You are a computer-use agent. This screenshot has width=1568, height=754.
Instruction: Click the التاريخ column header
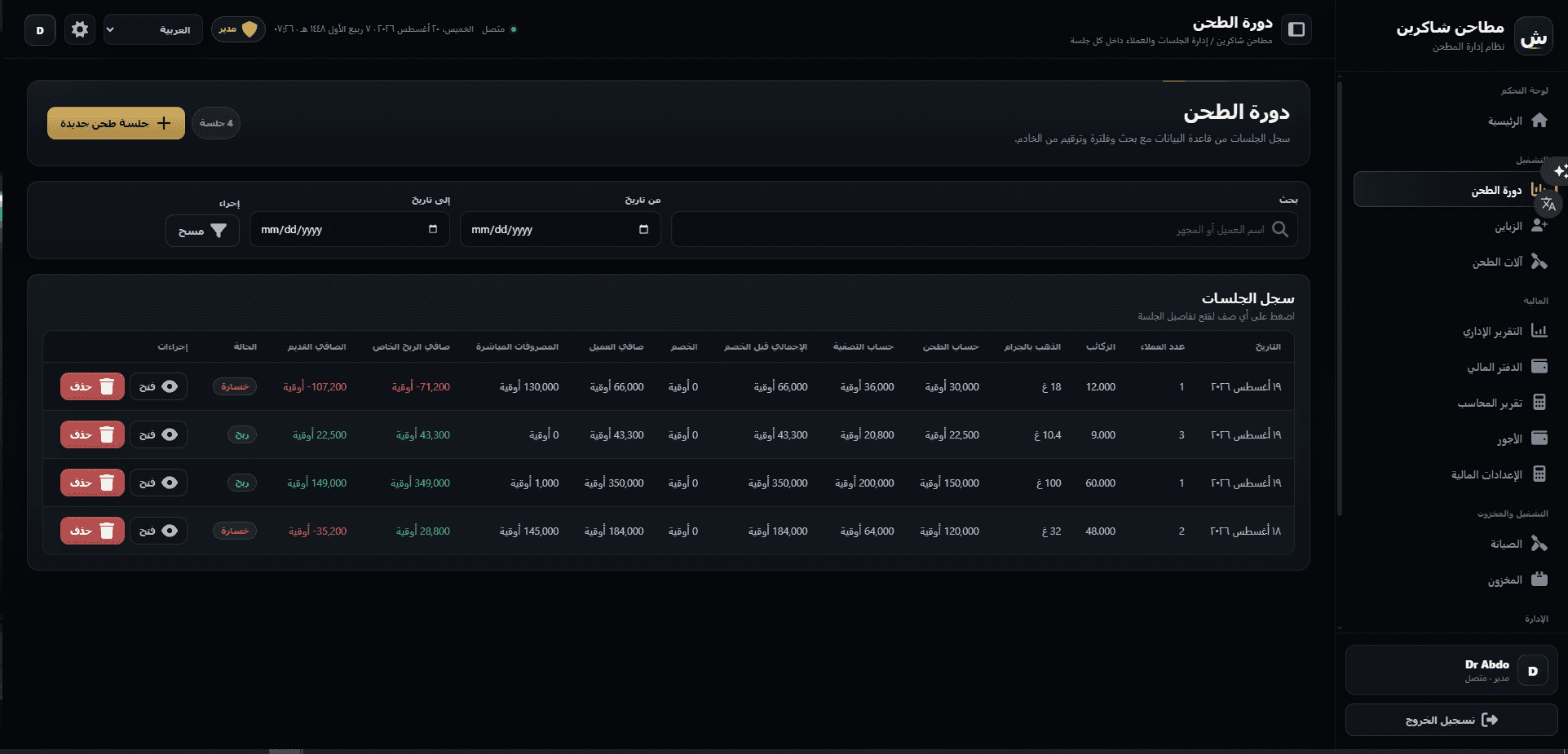coord(1268,347)
